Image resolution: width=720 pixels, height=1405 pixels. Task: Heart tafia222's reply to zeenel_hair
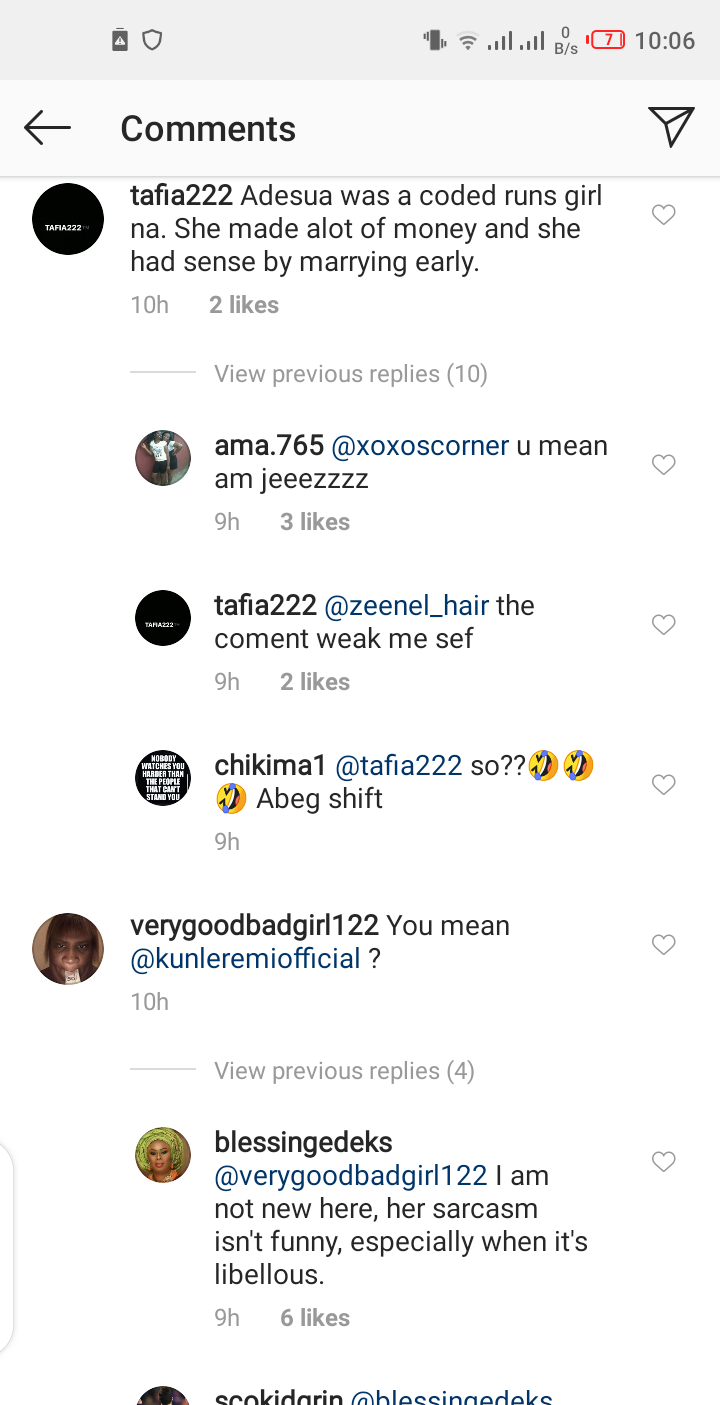(664, 624)
